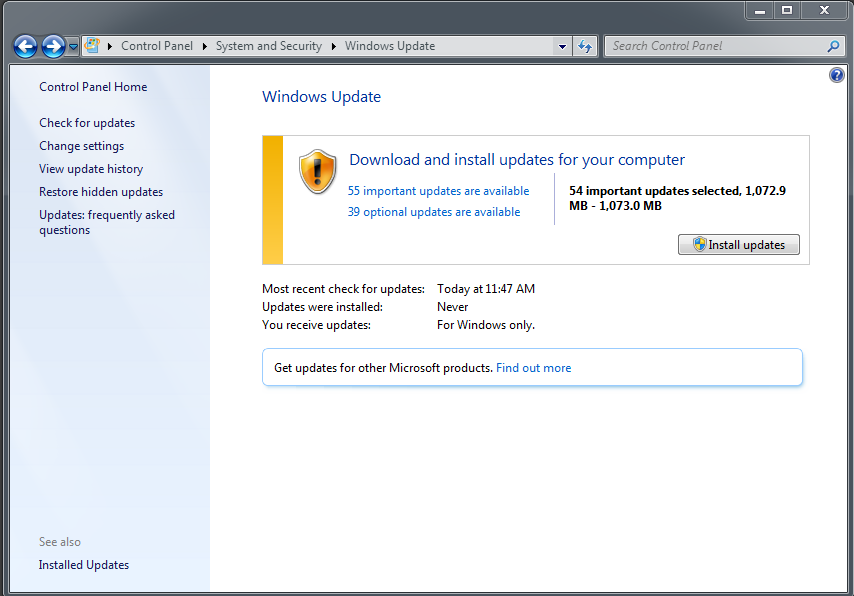Open View update history
The image size is (854, 596).
point(91,169)
